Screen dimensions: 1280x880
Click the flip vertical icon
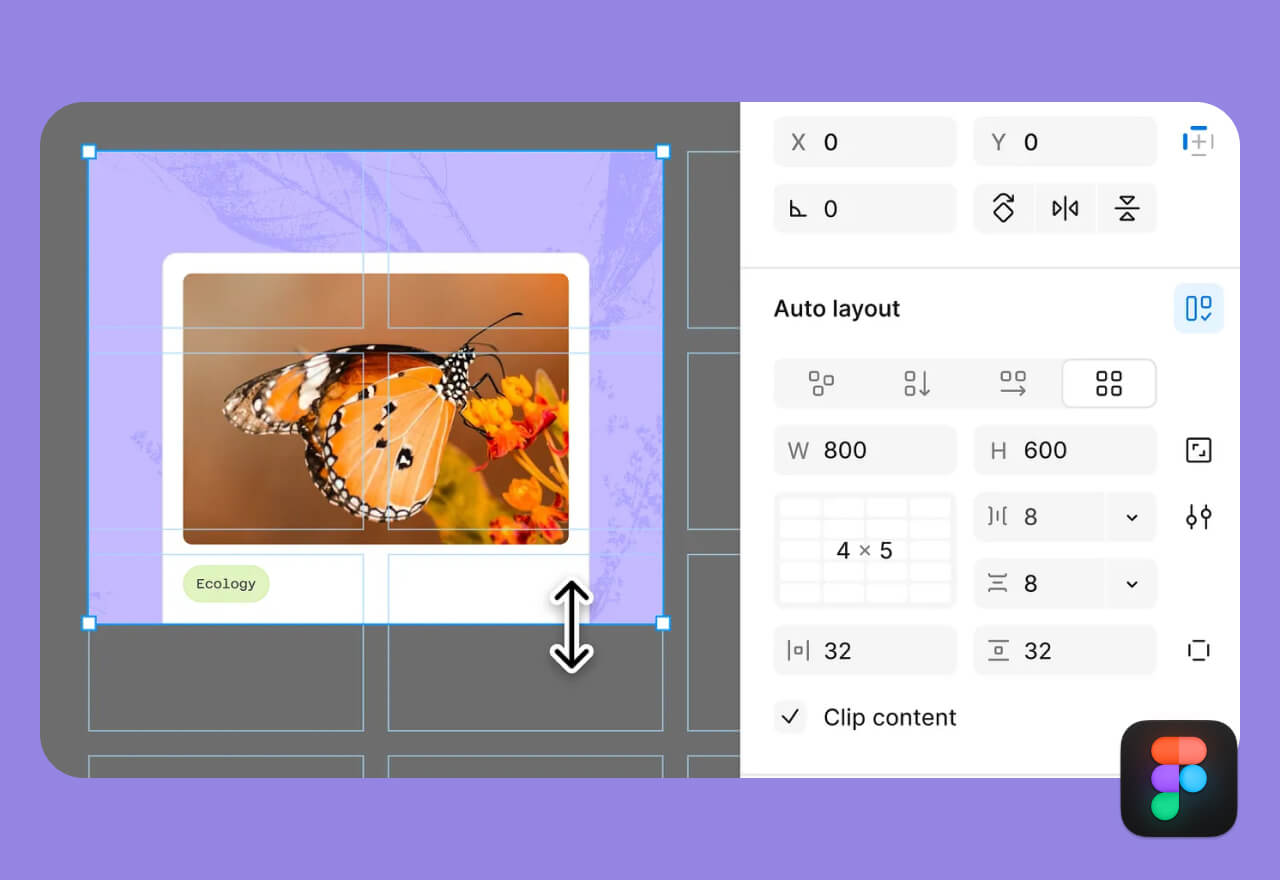[x=1127, y=208]
